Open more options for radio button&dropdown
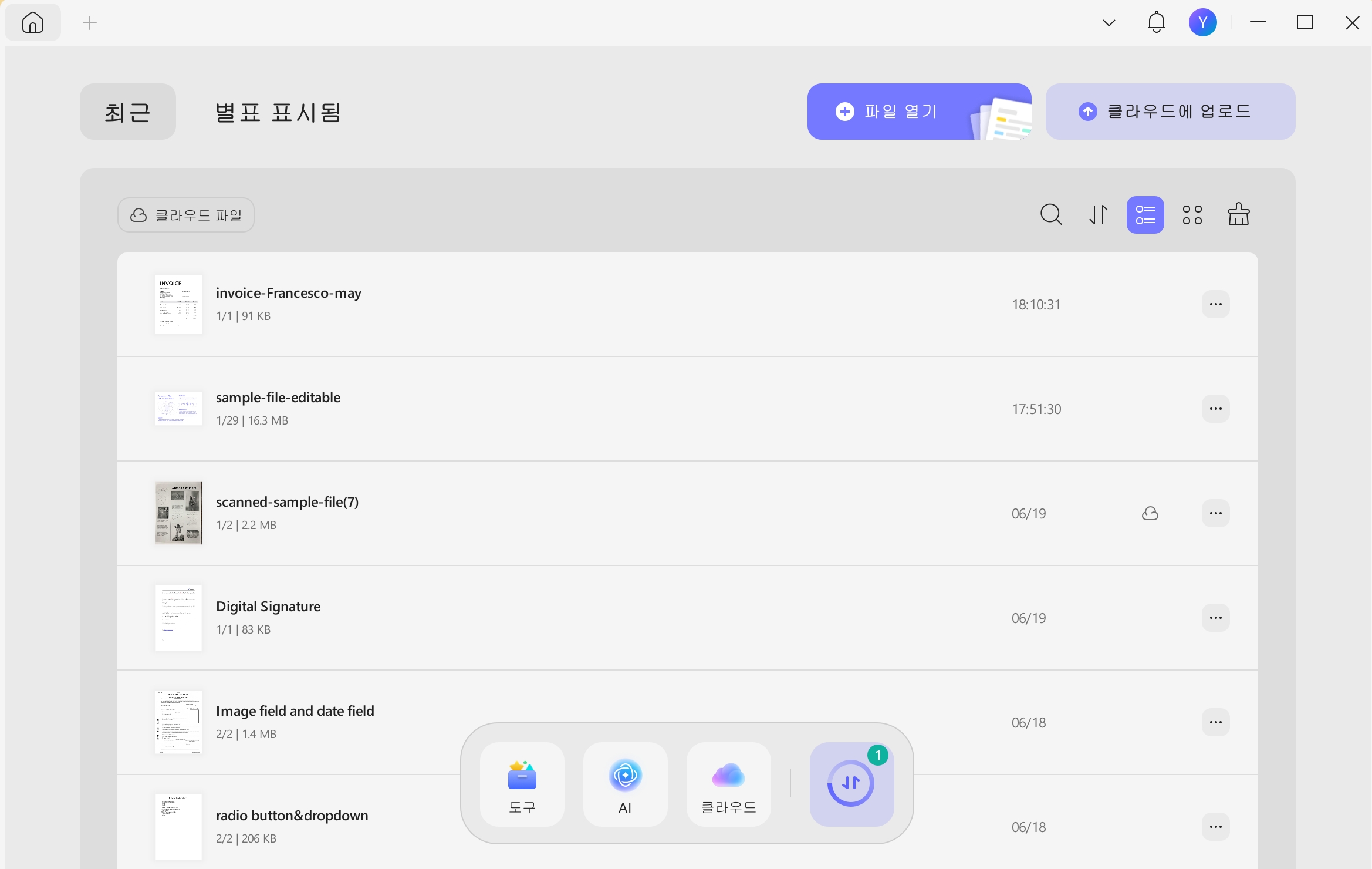Screen dimensions: 1372x869 click(1215, 827)
